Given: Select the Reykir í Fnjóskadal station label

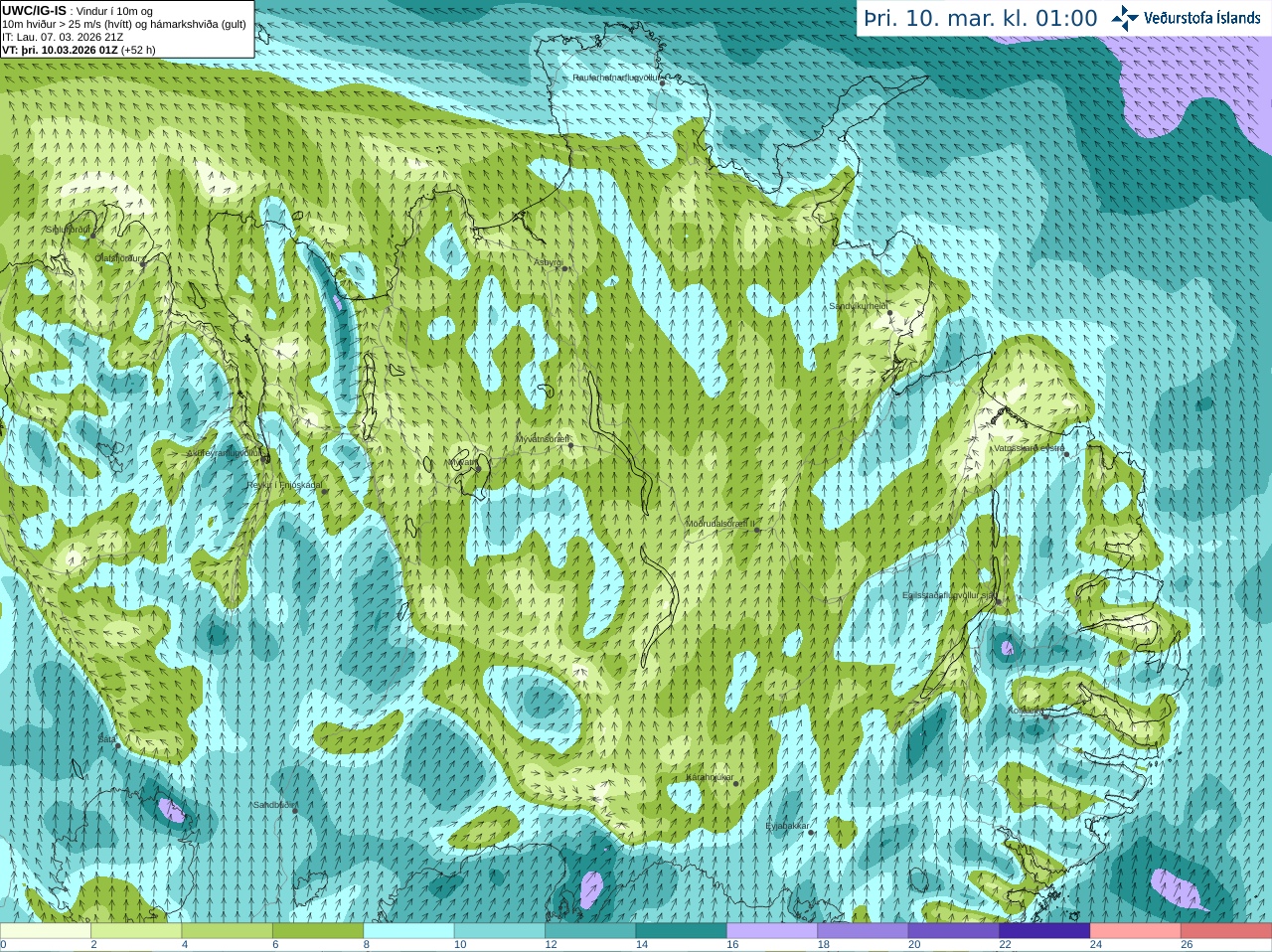Looking at the screenshot, I should tap(284, 485).
